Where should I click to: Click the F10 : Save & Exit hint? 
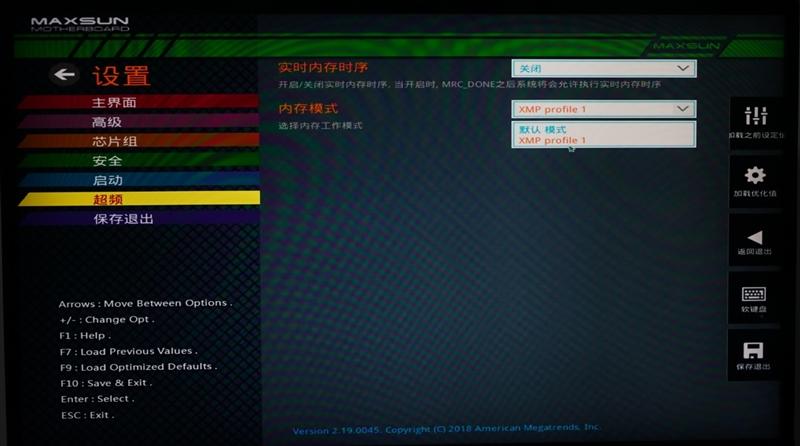pos(106,383)
